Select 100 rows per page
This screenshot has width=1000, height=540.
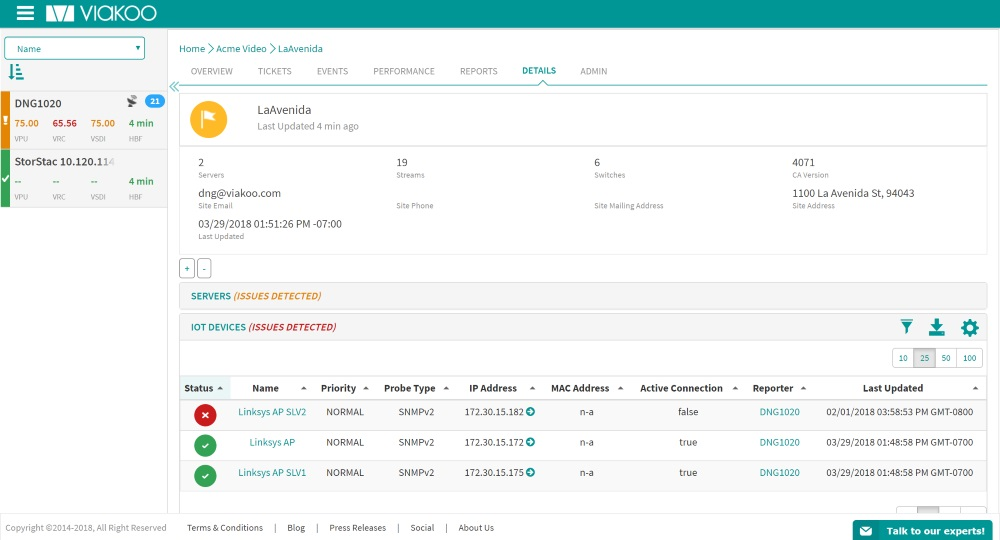pyautogui.click(x=969, y=358)
